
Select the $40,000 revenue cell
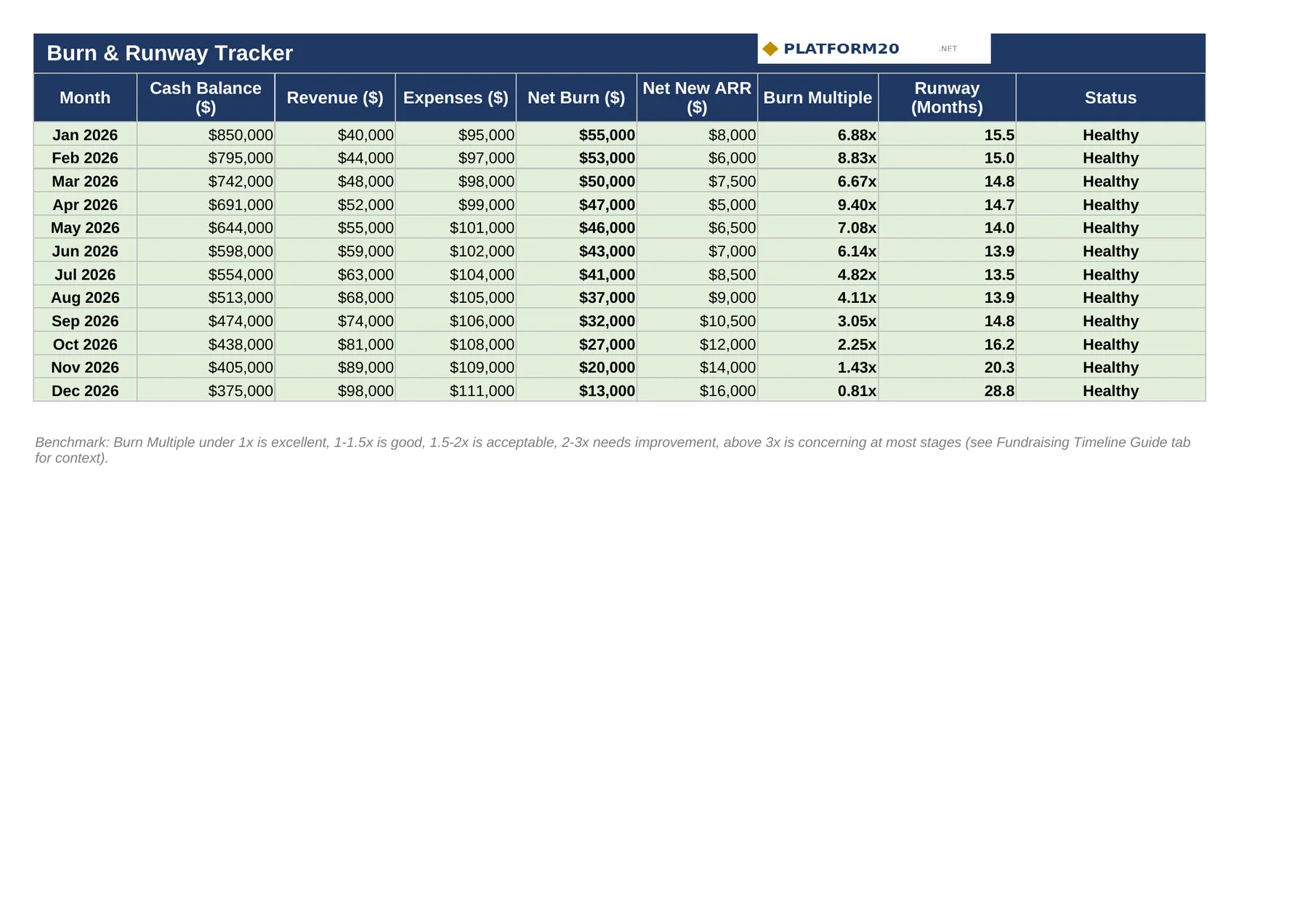tap(335, 134)
